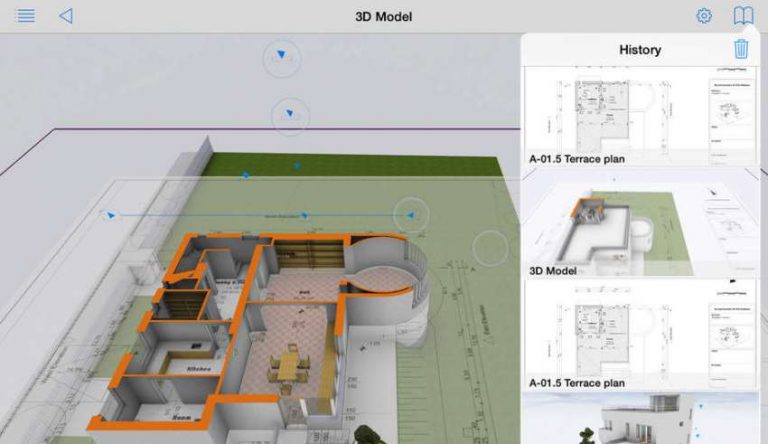
Task: Click the 3D Model title in top bar
Action: click(x=383, y=16)
